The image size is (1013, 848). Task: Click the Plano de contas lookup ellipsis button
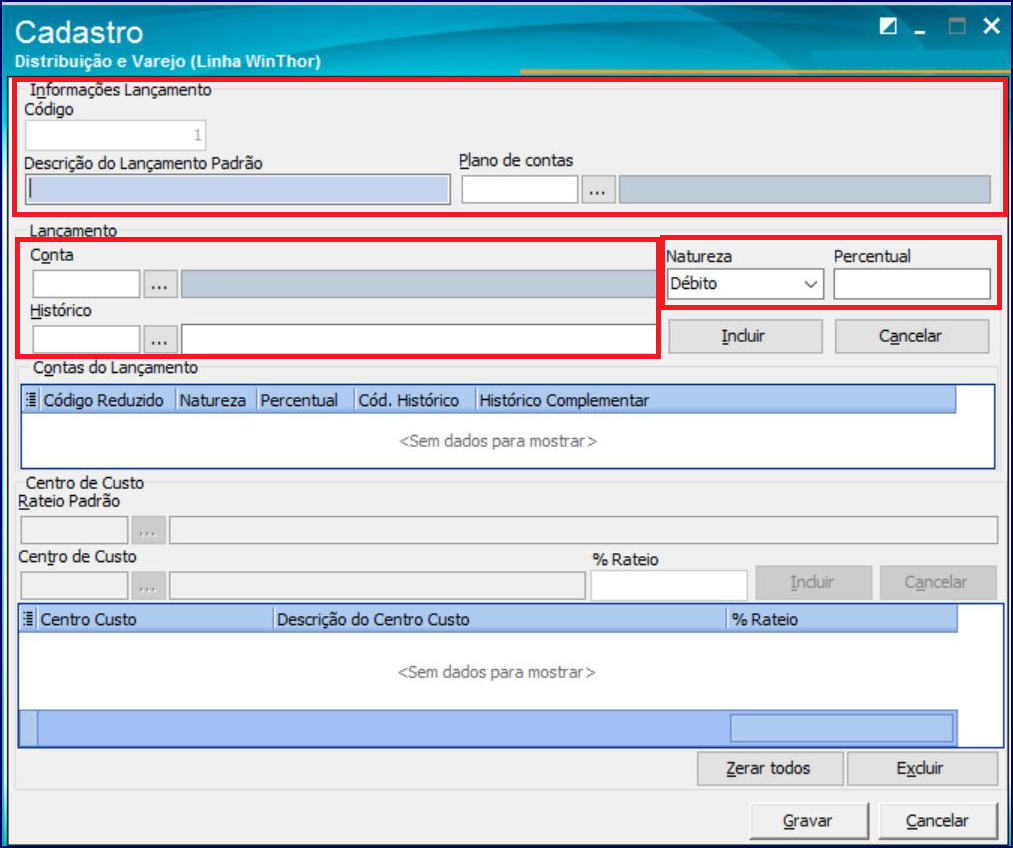click(x=598, y=190)
